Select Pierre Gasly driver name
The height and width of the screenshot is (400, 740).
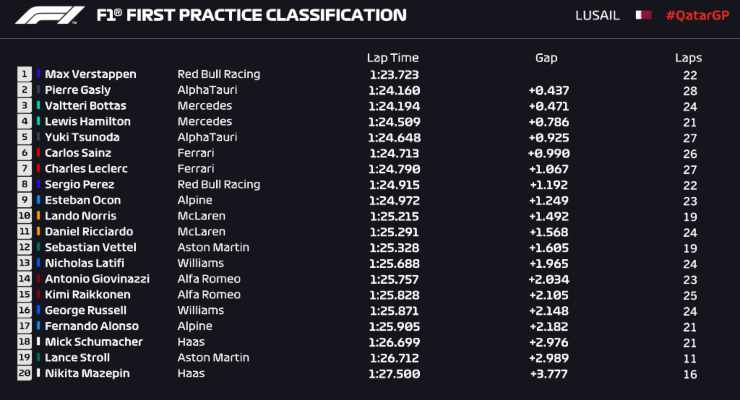click(x=78, y=90)
